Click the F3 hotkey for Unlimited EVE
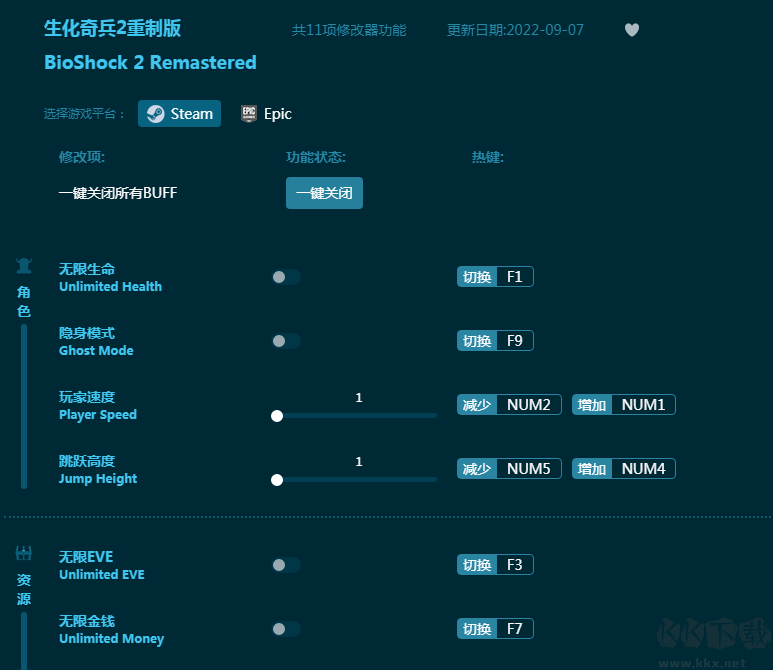Screen dimensions: 773x670 [x=495, y=564]
